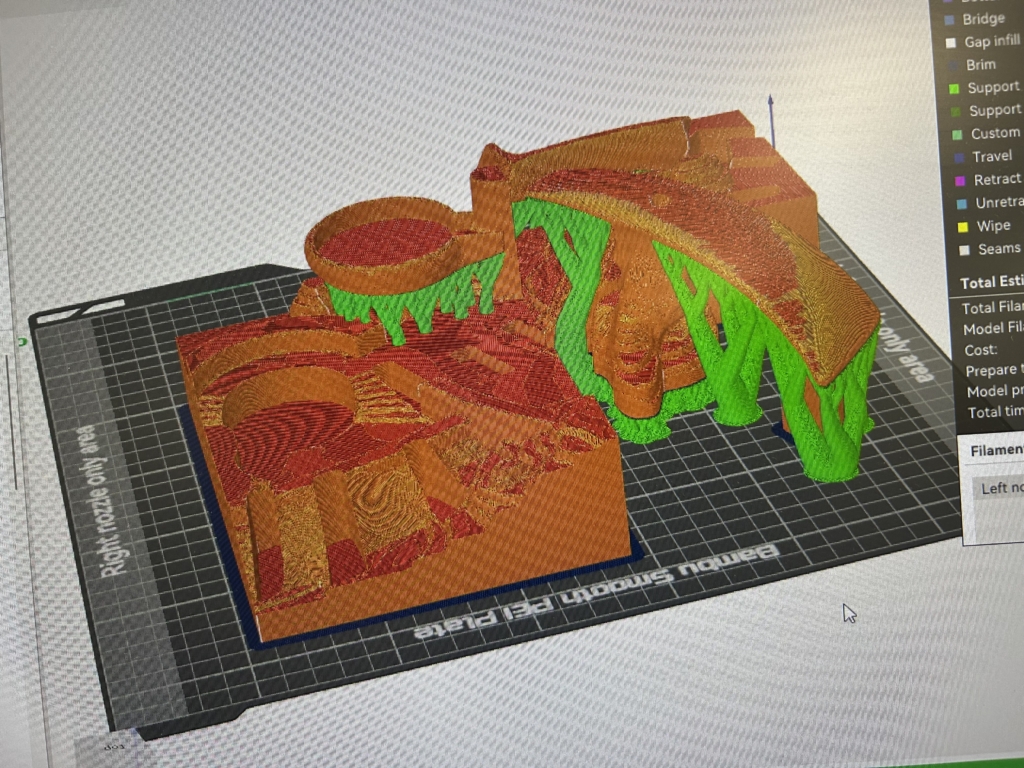
Task: Click the Bambu Smooth PEI Plate label
Action: point(598,593)
